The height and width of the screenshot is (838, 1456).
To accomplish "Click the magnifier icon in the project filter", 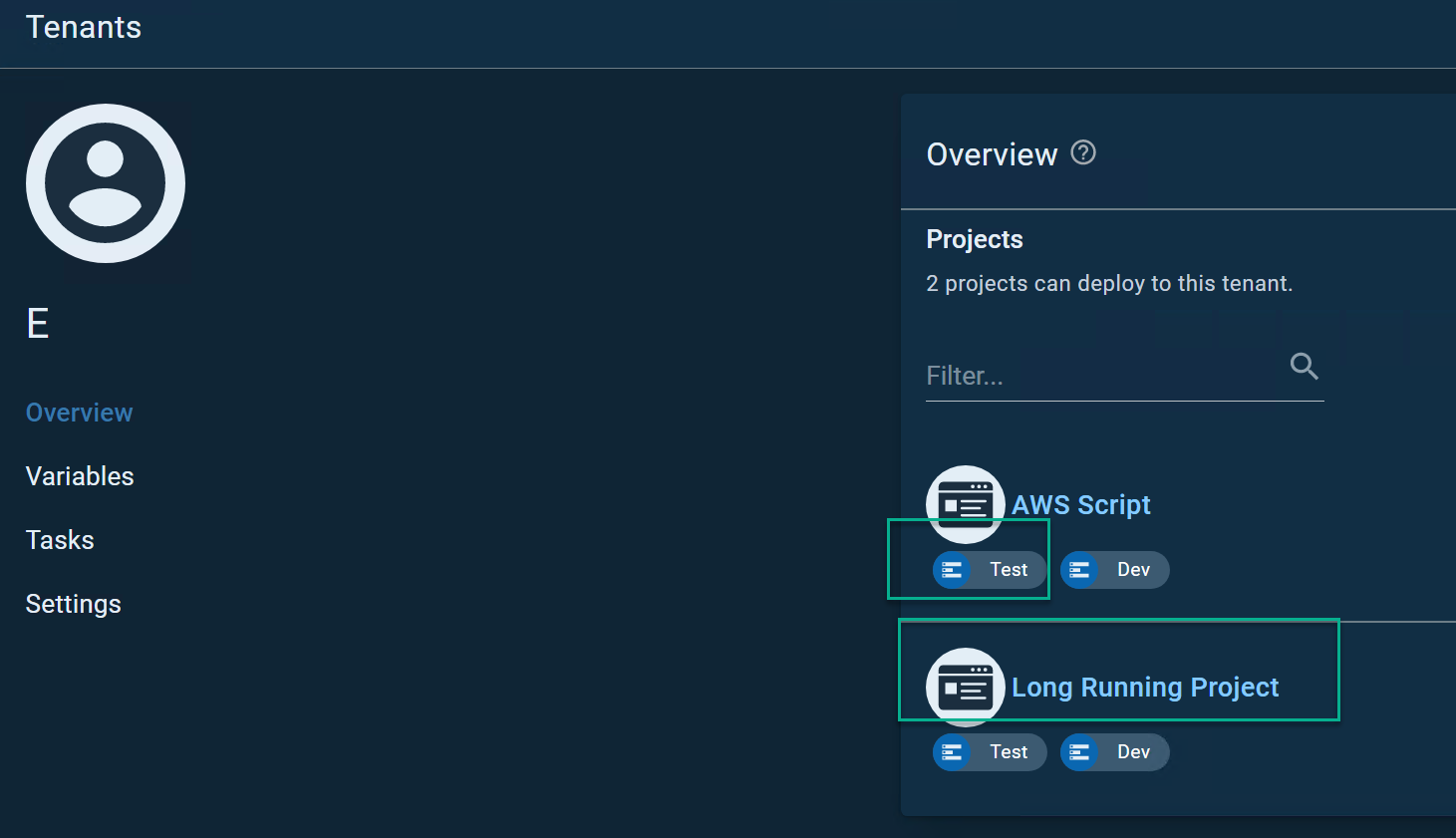I will pos(1304,367).
